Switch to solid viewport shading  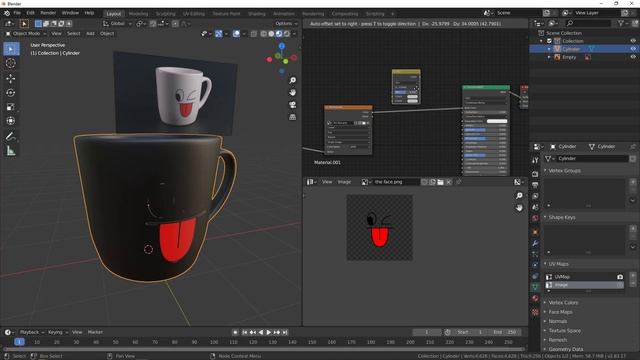click(x=271, y=34)
